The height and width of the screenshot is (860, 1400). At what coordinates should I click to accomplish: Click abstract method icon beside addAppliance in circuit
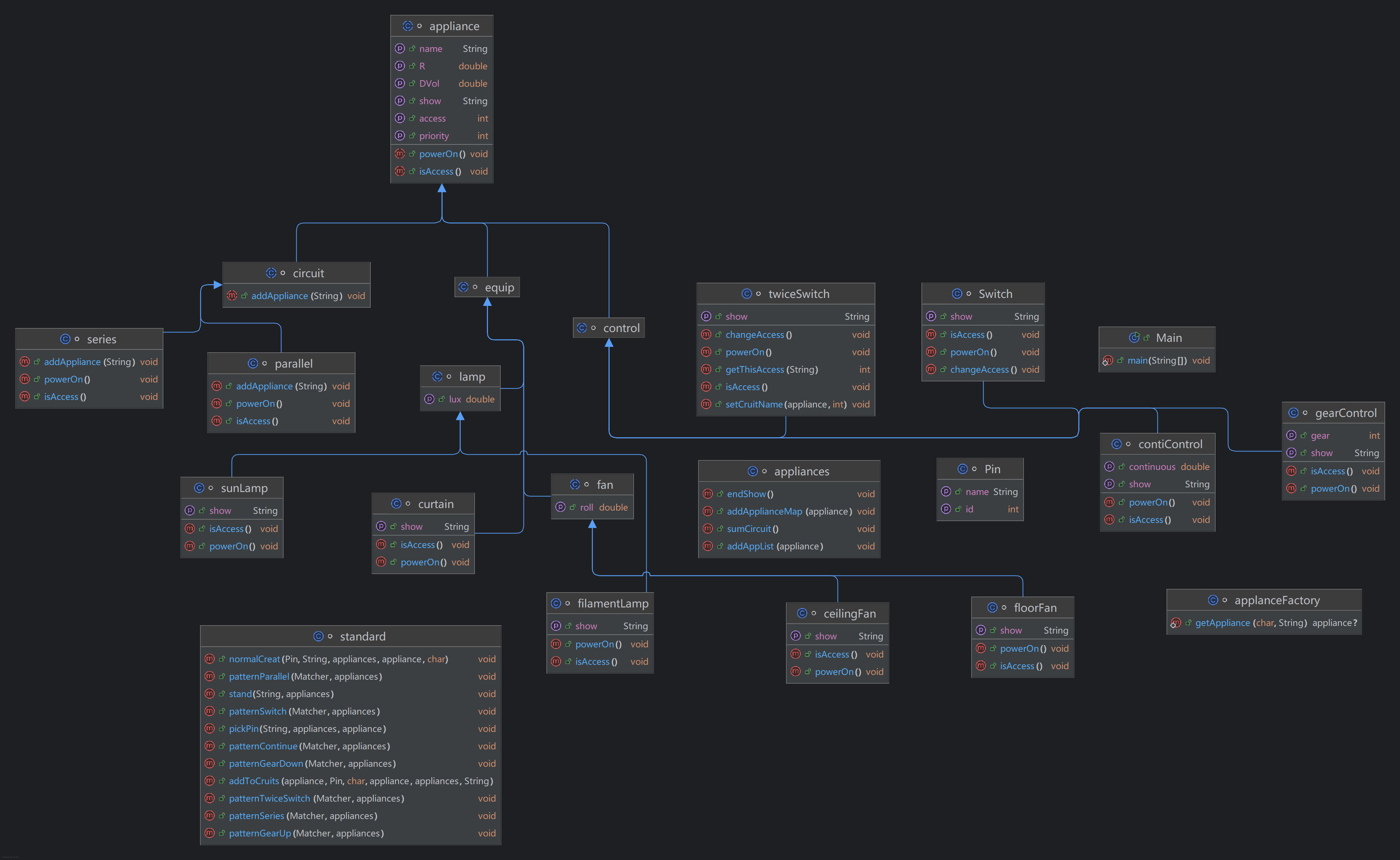pos(232,296)
